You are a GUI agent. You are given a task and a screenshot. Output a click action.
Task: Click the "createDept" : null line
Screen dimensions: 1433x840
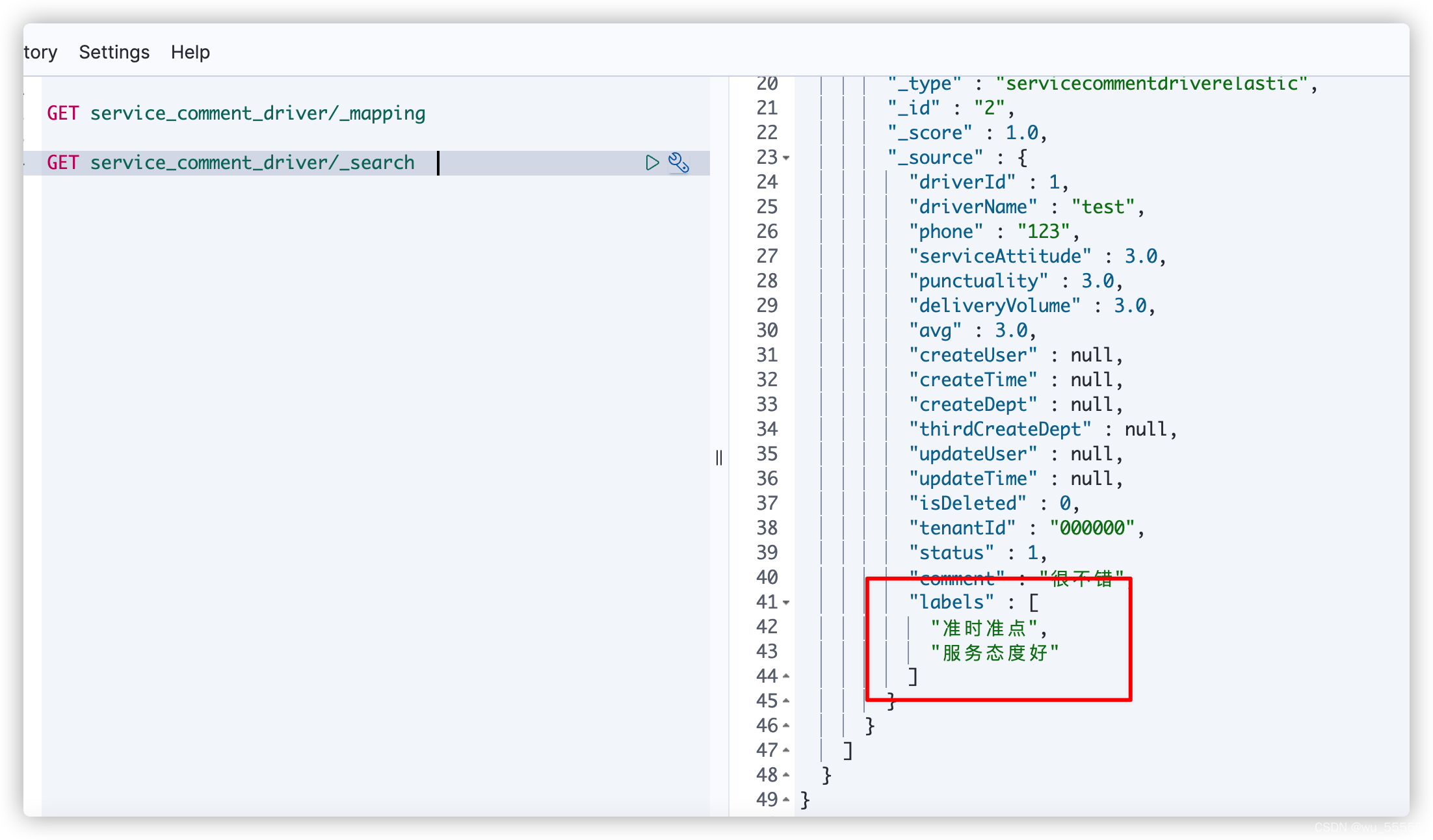pos(1016,404)
